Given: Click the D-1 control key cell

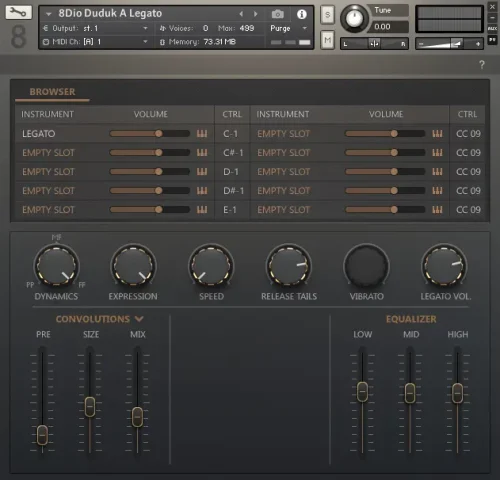Looking at the screenshot, I should click(231, 172).
